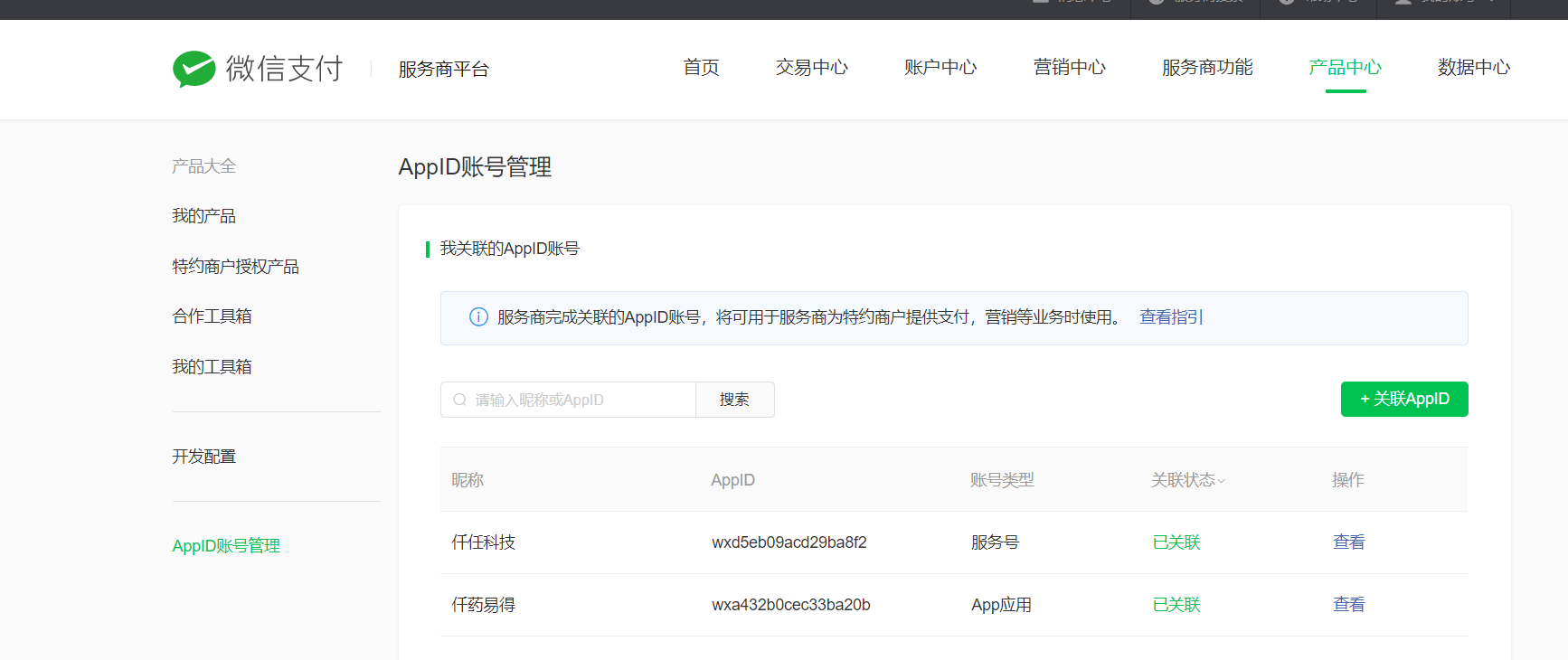This screenshot has width=1568, height=660.
Task: Click the 服务商平台 header label
Action: click(x=443, y=70)
